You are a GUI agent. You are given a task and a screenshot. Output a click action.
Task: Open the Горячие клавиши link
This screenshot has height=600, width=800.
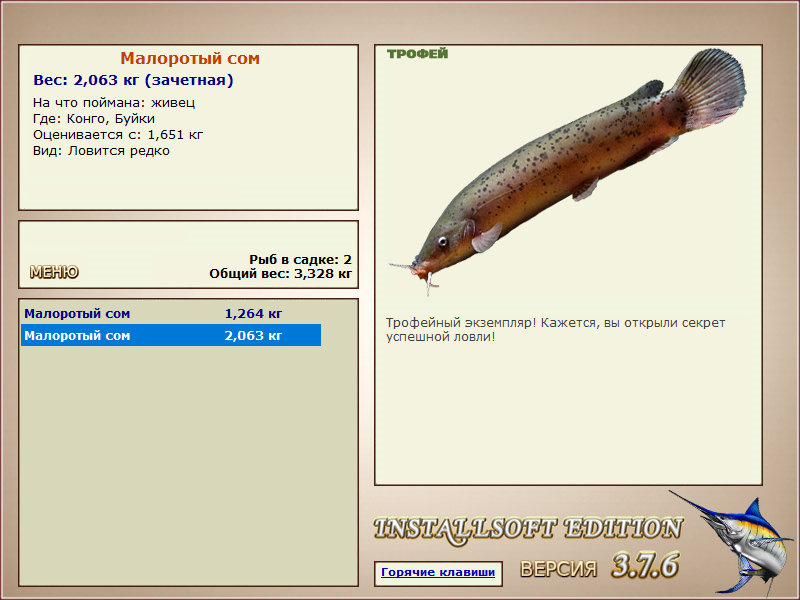point(438,572)
